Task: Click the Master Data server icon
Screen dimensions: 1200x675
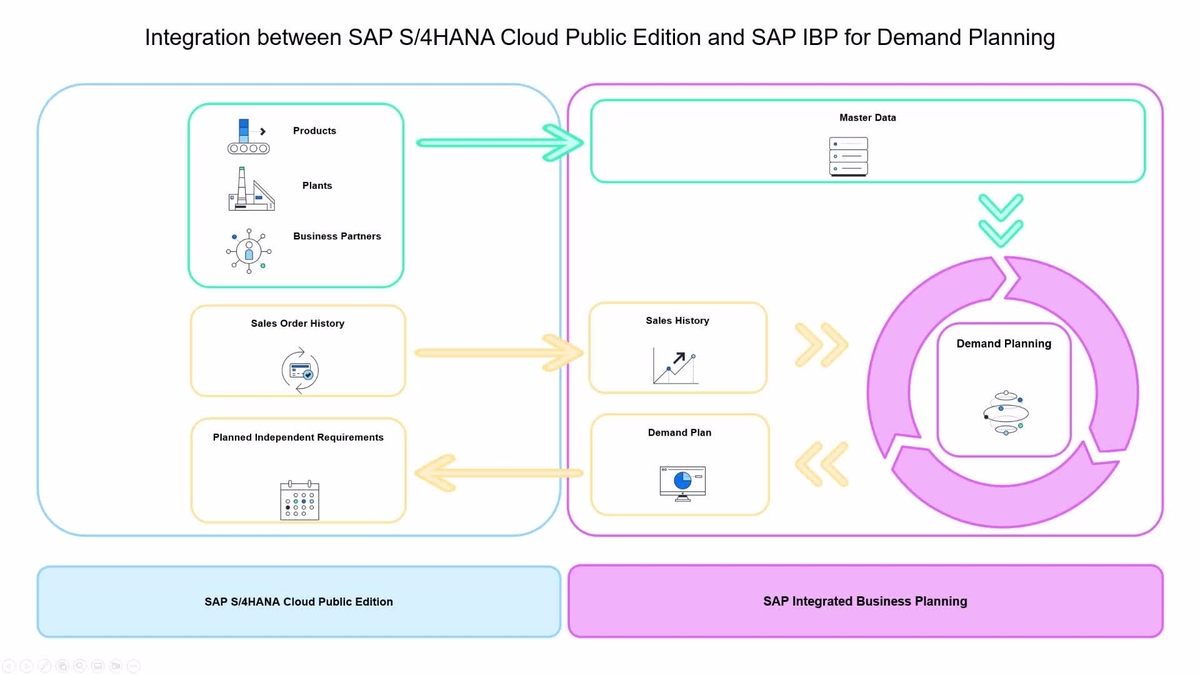Action: [x=849, y=157]
